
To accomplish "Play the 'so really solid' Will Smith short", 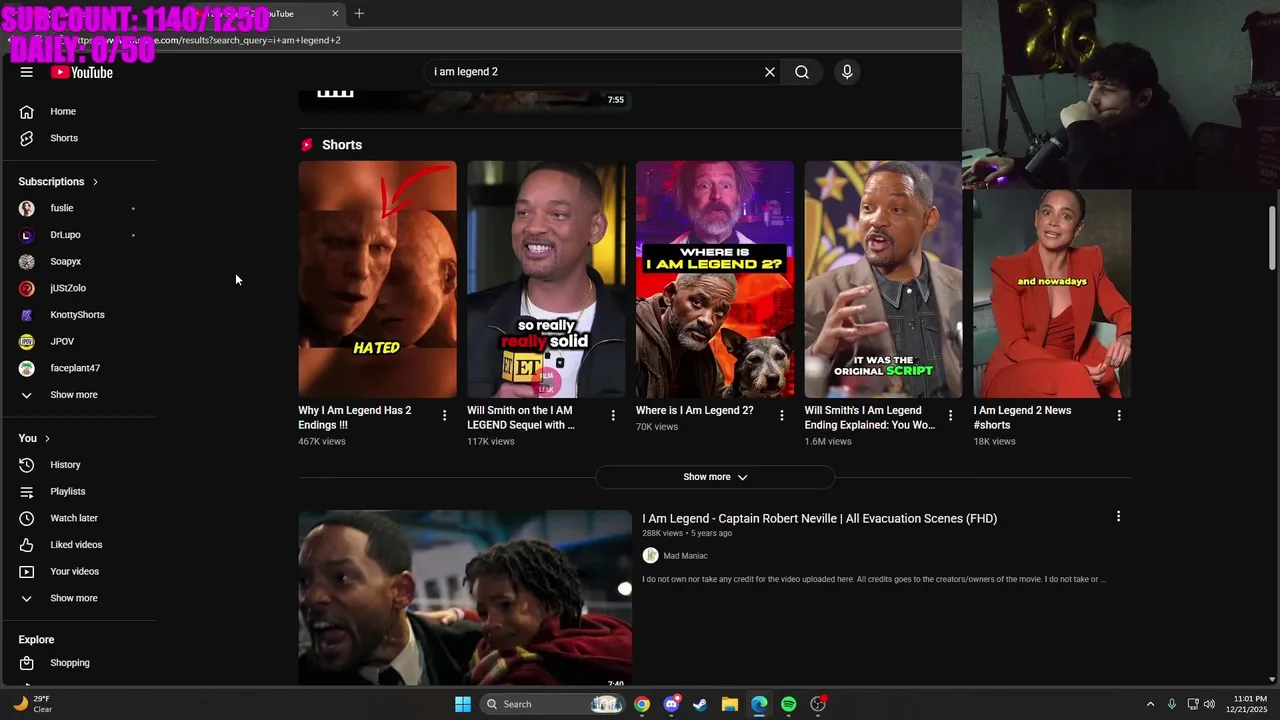I will [546, 279].
